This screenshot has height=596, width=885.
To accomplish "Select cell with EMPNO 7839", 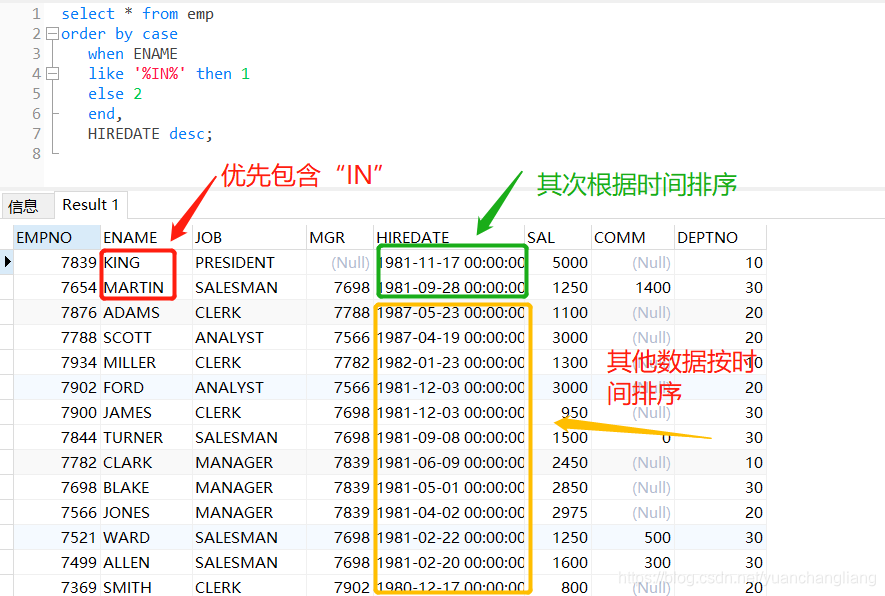I will tap(56, 262).
